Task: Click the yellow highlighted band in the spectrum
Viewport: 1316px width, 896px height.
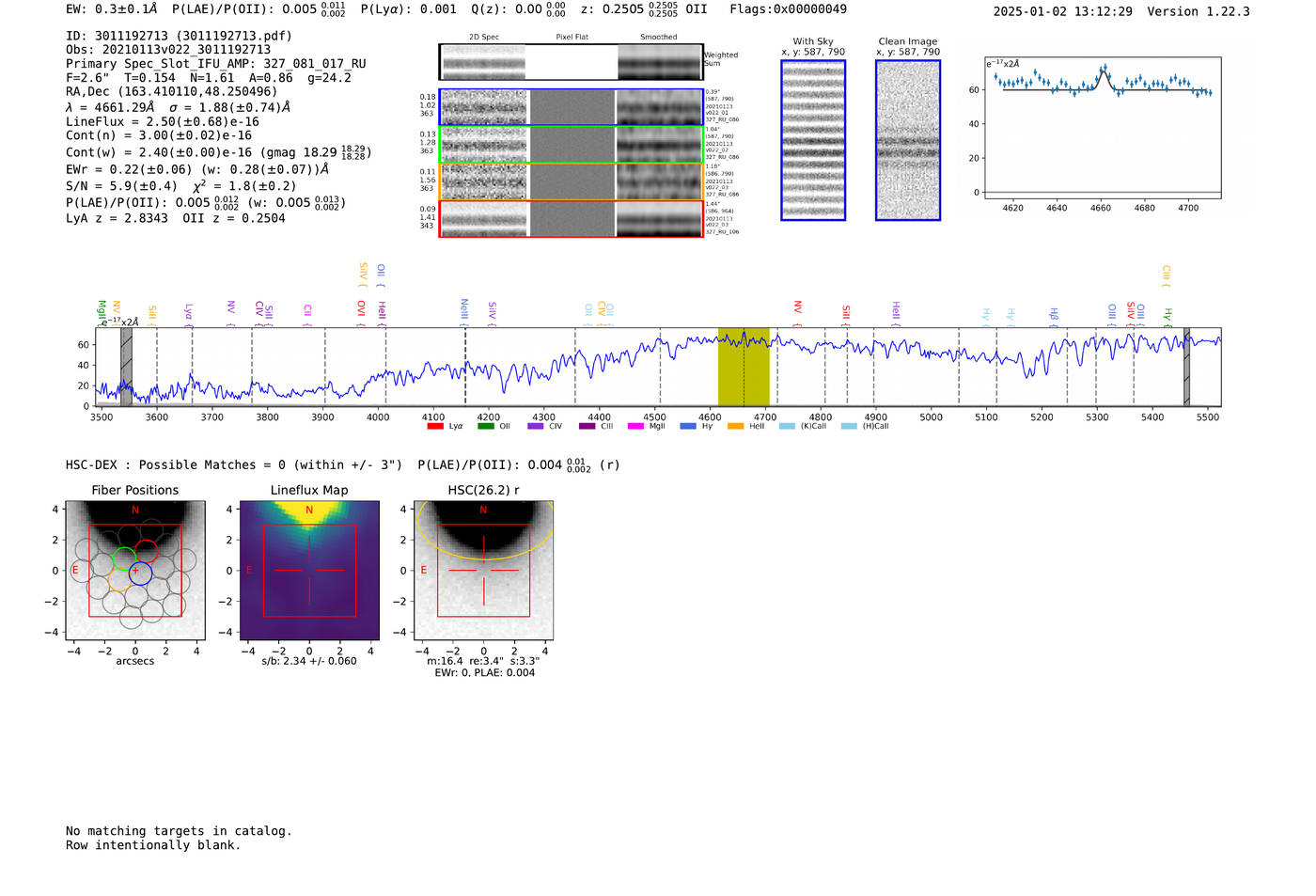Action: click(x=743, y=367)
